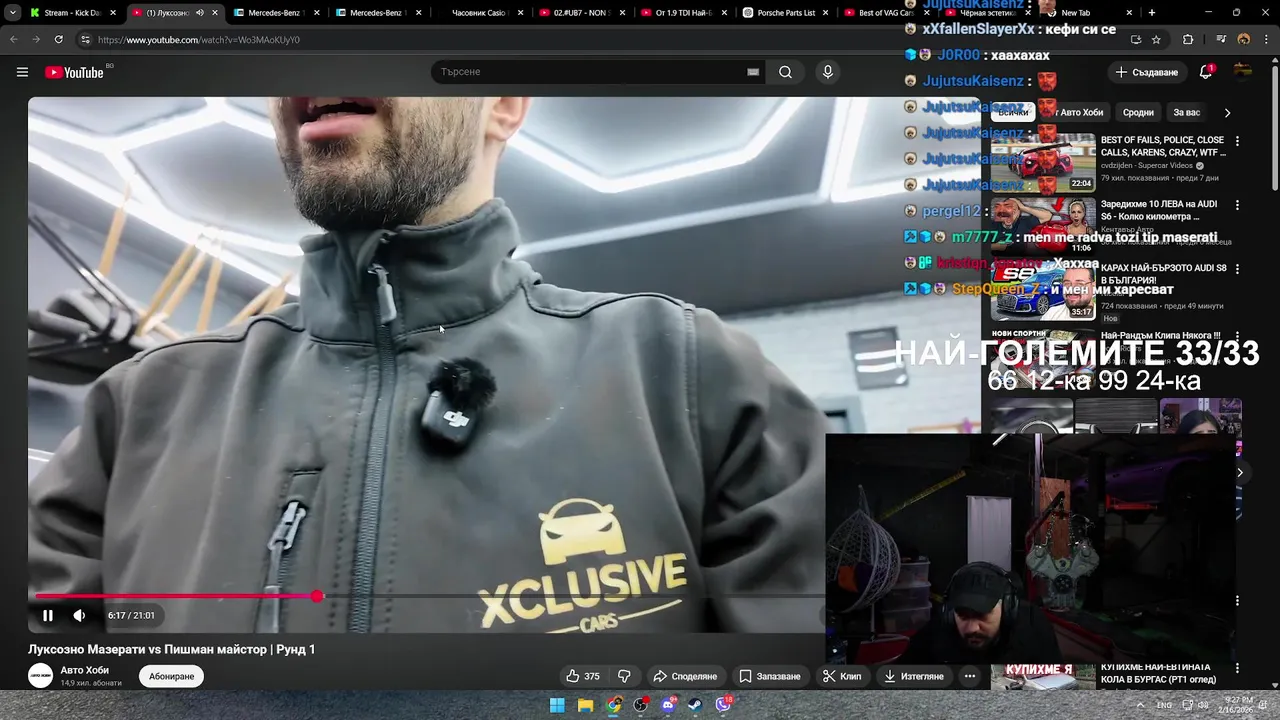
Task: Download the video via Изтегляне
Action: tap(914, 676)
